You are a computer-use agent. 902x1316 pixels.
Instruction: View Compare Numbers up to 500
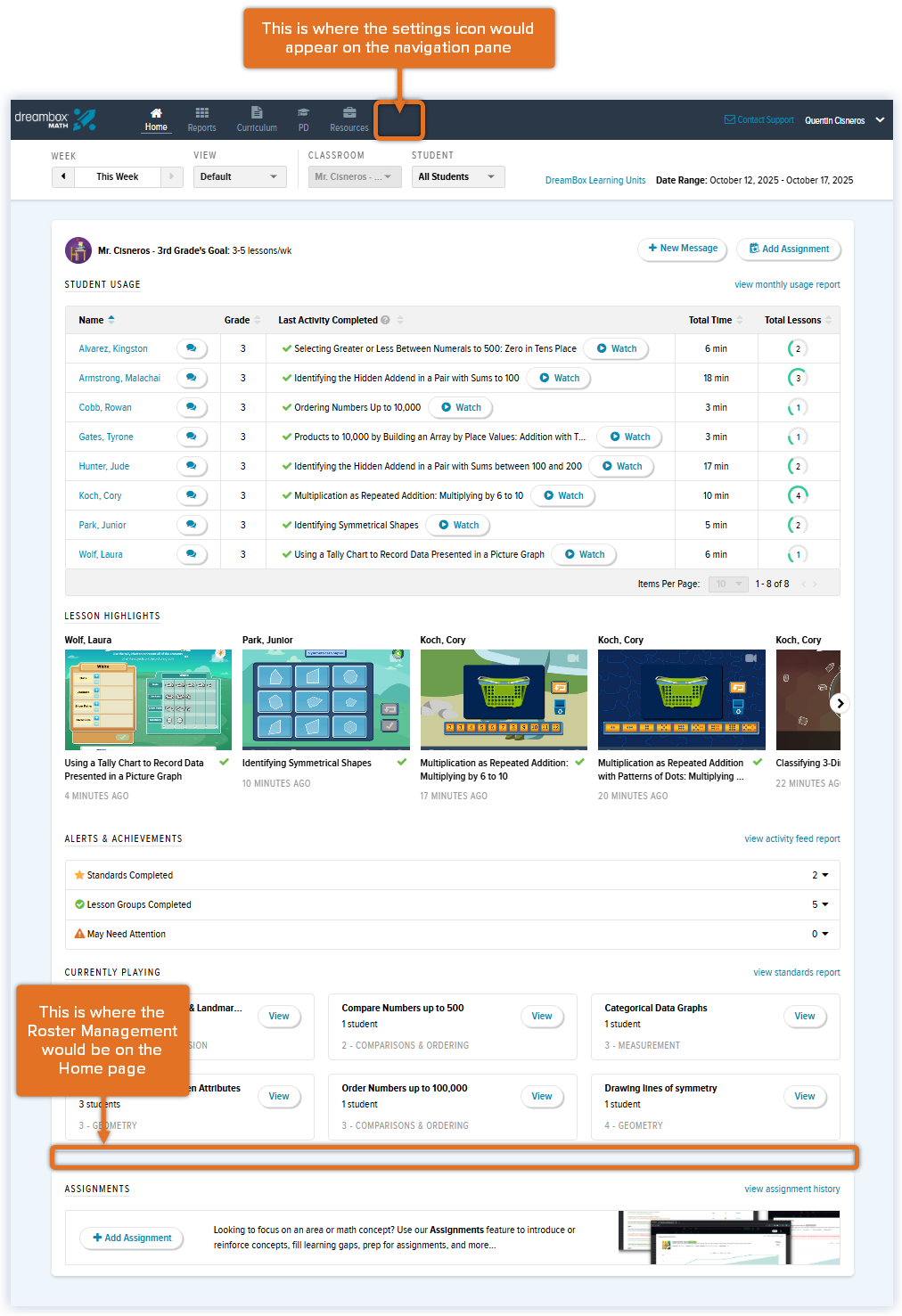[x=542, y=1016]
